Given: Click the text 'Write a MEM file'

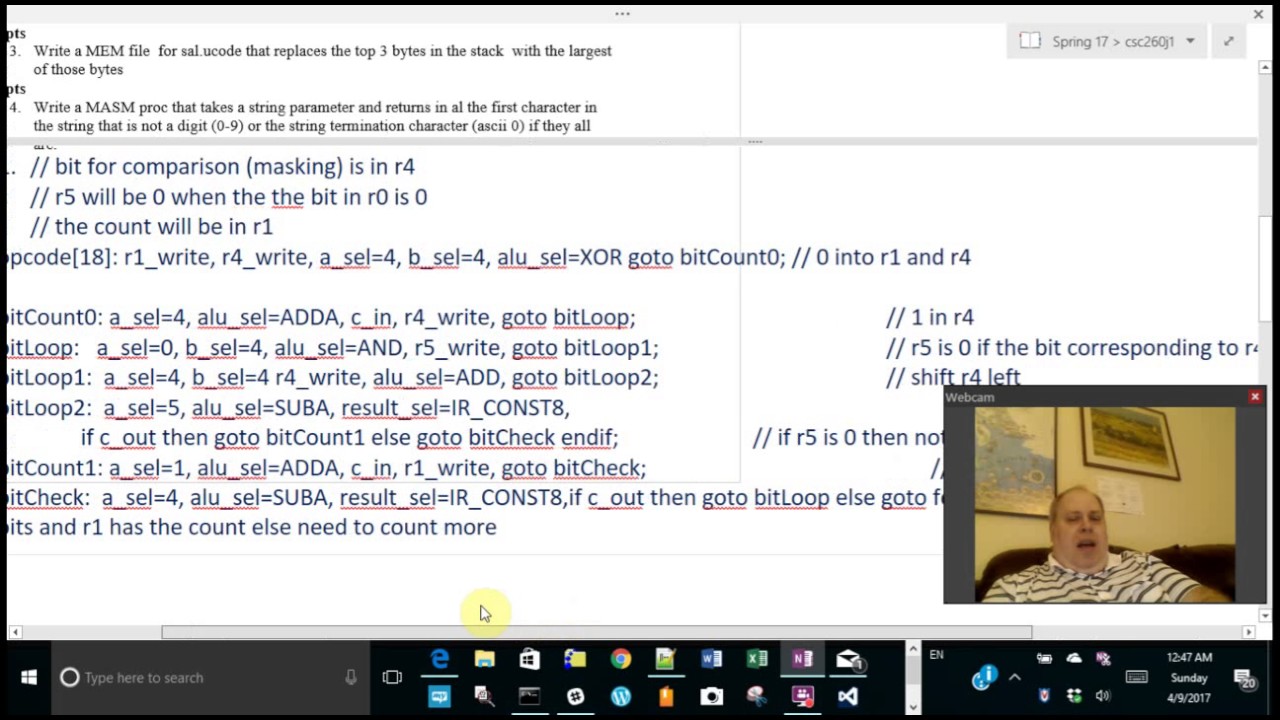Looking at the screenshot, I should tap(92, 51).
